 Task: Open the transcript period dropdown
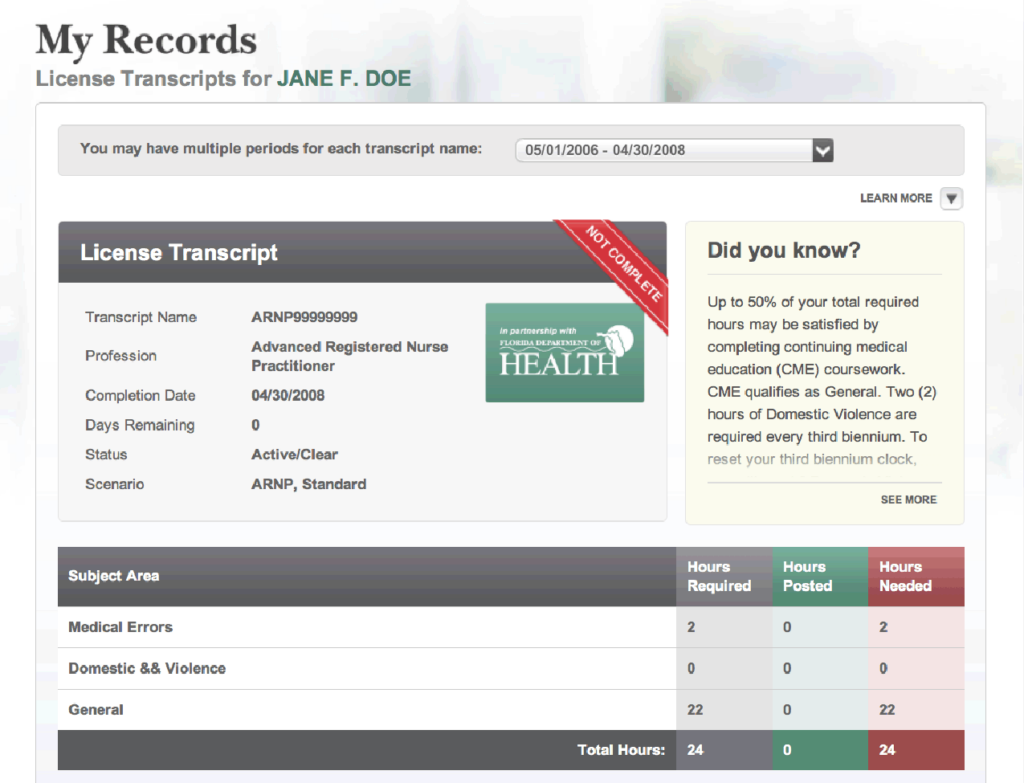[x=665, y=150]
